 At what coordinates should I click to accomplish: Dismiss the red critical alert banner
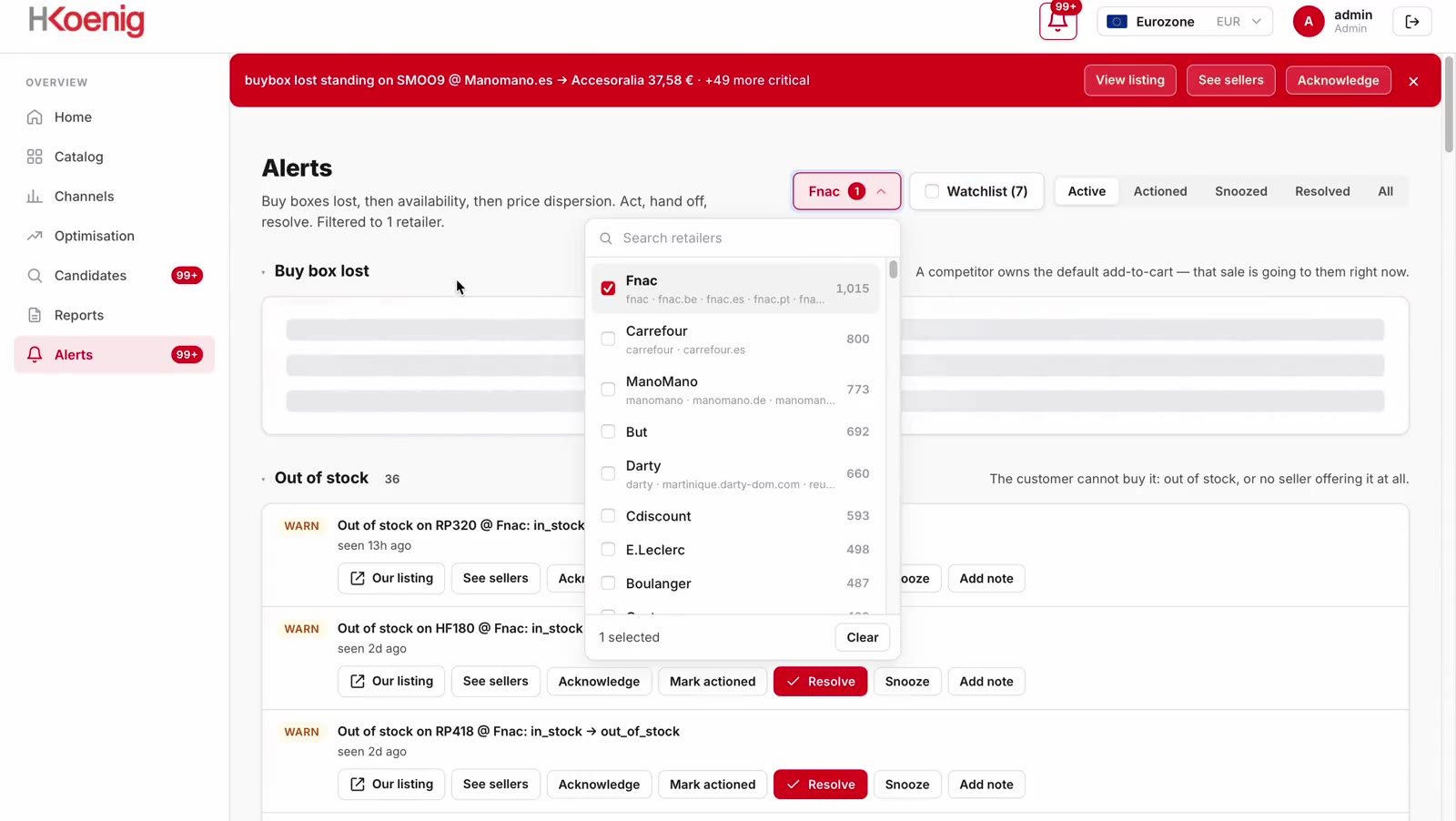tap(1413, 81)
